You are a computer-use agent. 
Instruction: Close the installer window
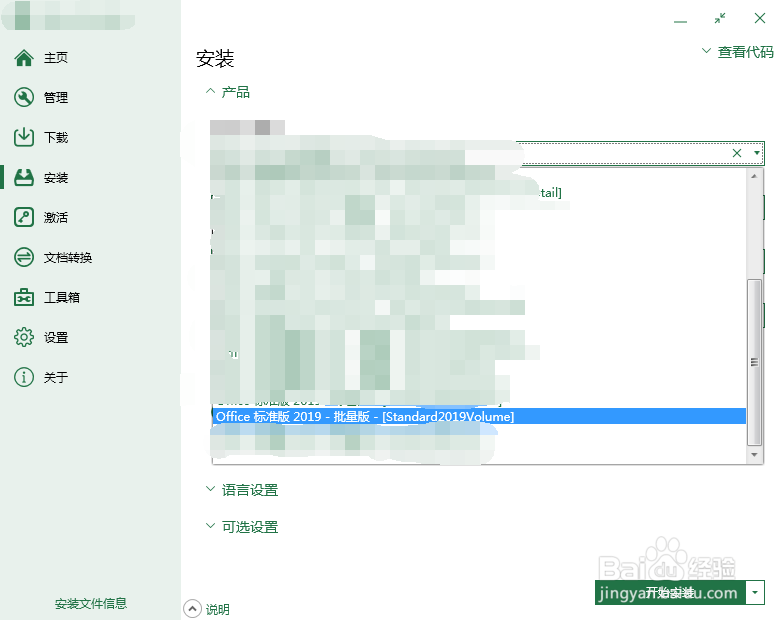pyautogui.click(x=760, y=18)
